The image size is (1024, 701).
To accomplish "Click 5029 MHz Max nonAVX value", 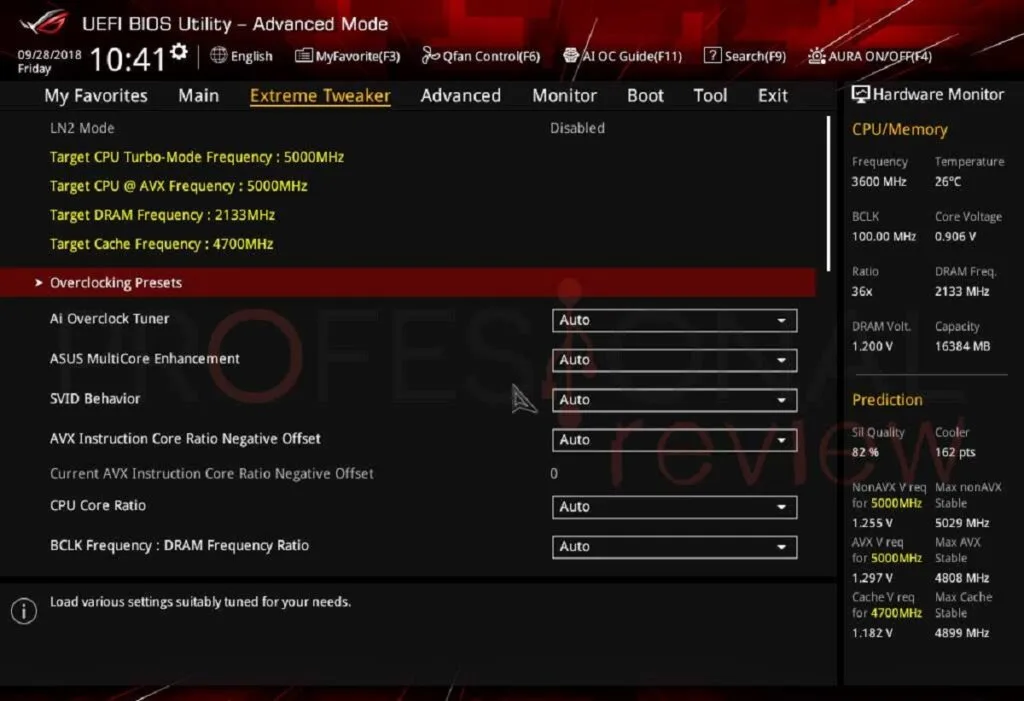I will [x=962, y=523].
